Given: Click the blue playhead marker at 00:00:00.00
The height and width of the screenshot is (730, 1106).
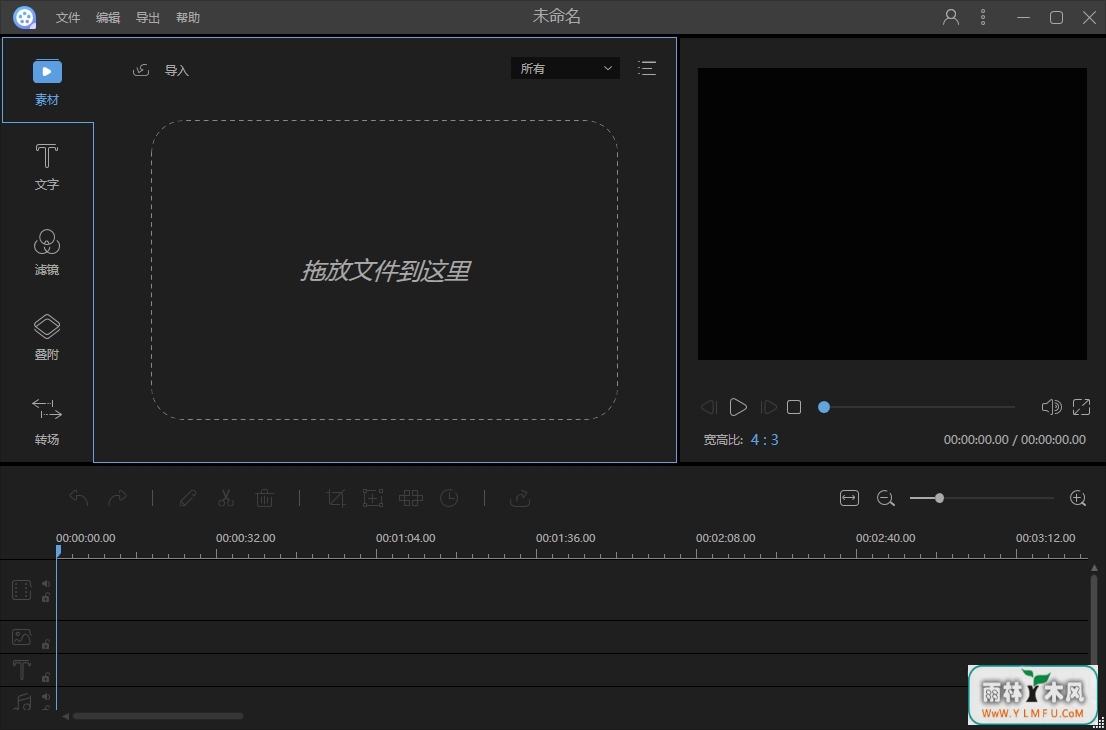Looking at the screenshot, I should click(x=59, y=550).
